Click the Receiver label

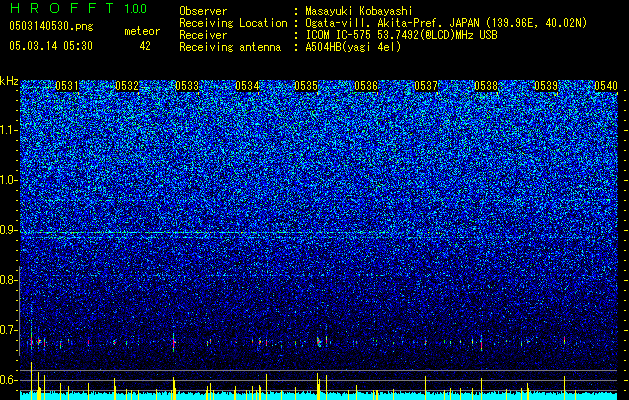pos(203,35)
